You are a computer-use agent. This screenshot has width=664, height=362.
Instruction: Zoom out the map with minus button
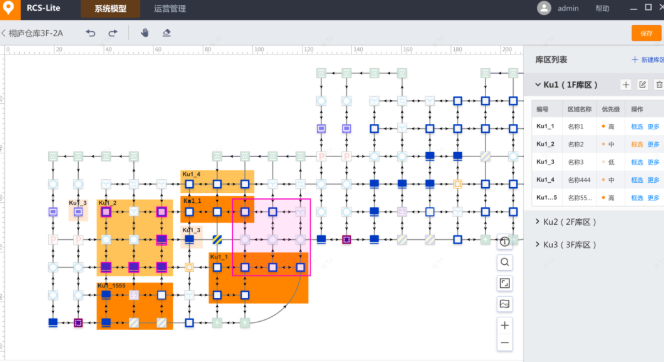pyautogui.click(x=504, y=343)
